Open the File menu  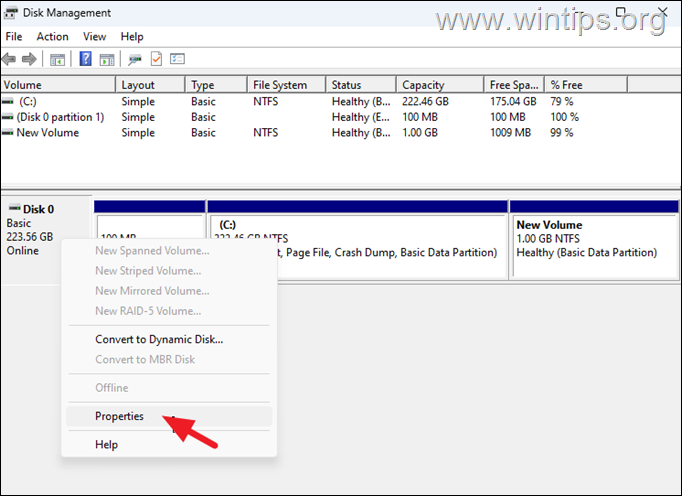click(x=14, y=37)
